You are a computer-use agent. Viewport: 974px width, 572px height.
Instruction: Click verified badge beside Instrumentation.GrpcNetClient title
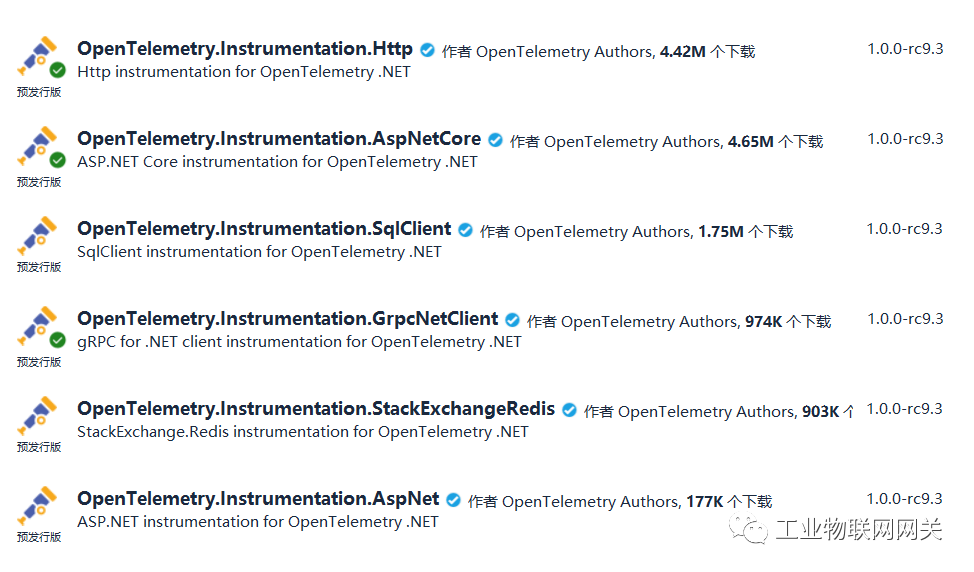(513, 320)
